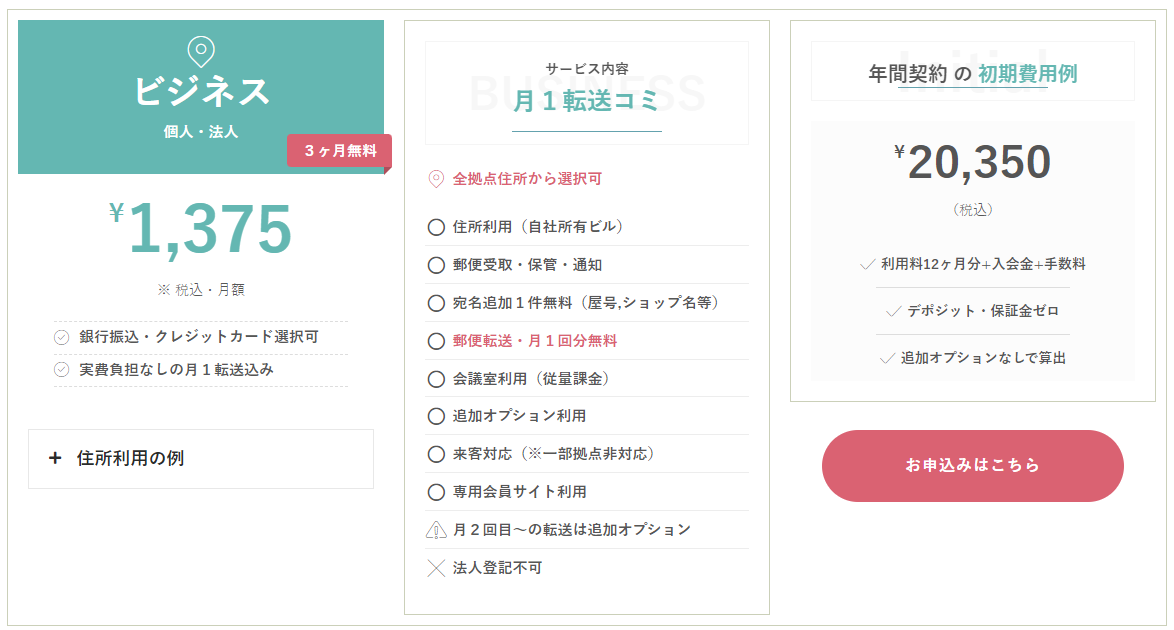This screenshot has height=630, width=1174.
Task: Click the checkmark icon next to デポジット・保証金ゼロ
Action: 893,312
